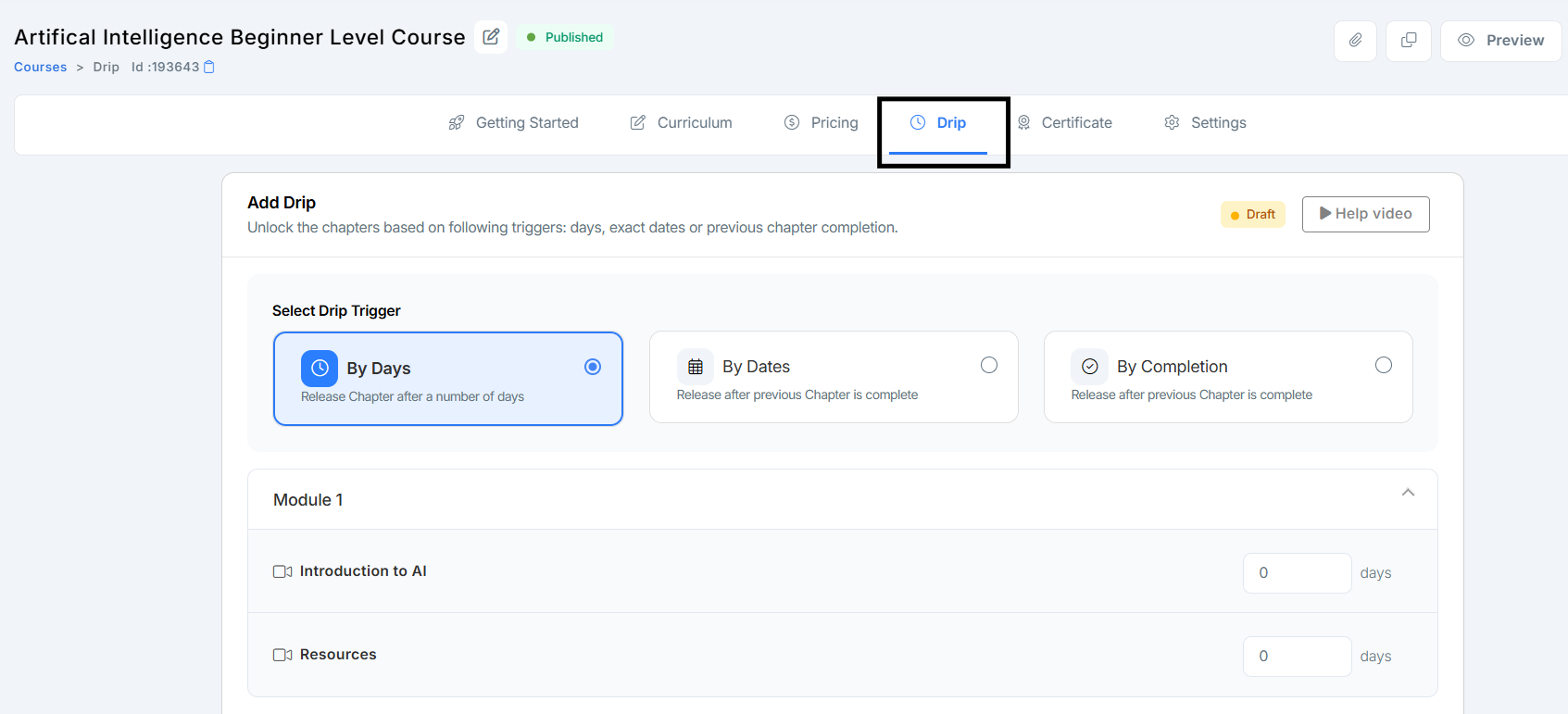Screen dimensions: 1568x714
Task: Open the Settings tab
Action: pyautogui.click(x=1205, y=123)
